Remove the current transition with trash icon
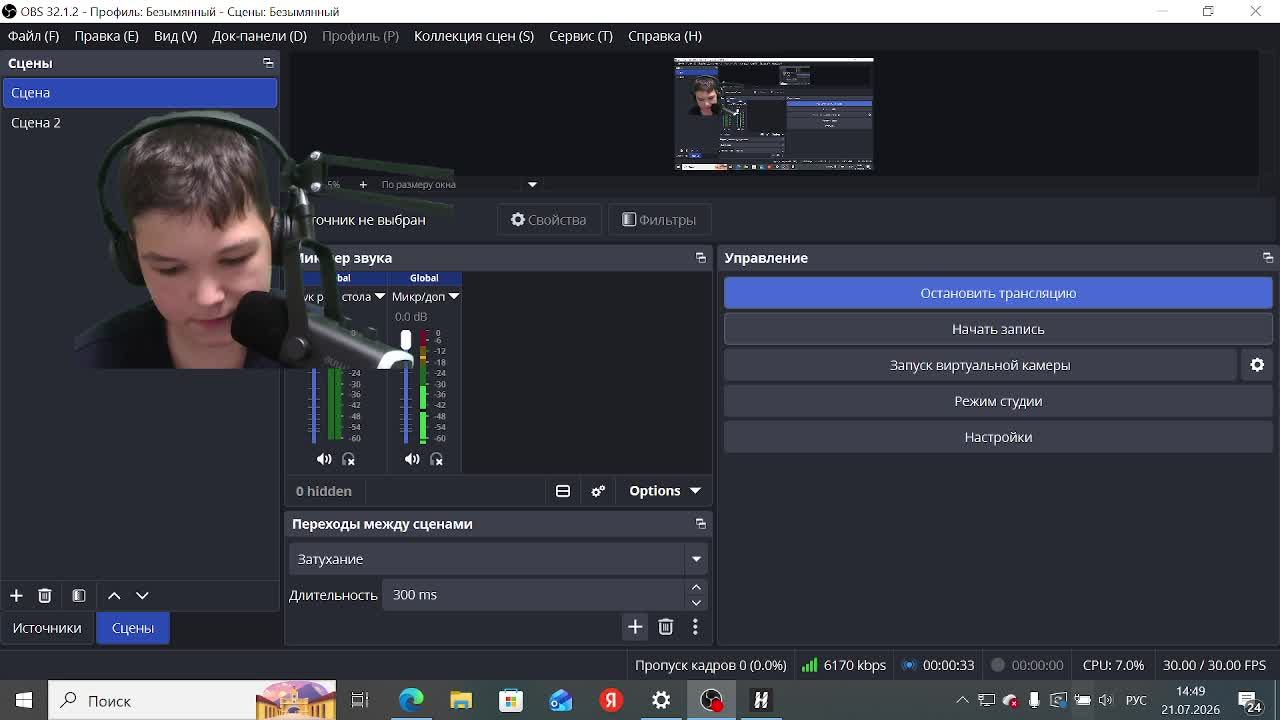The height and width of the screenshot is (720, 1280). [666, 627]
